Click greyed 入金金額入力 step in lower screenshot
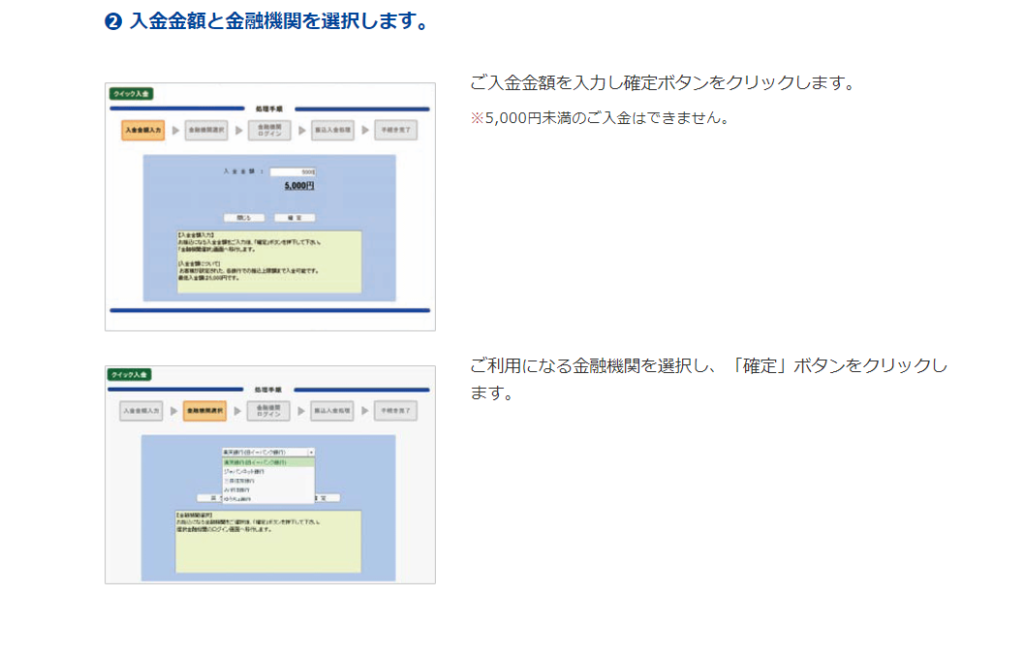The width and height of the screenshot is (1024, 658). (141, 411)
